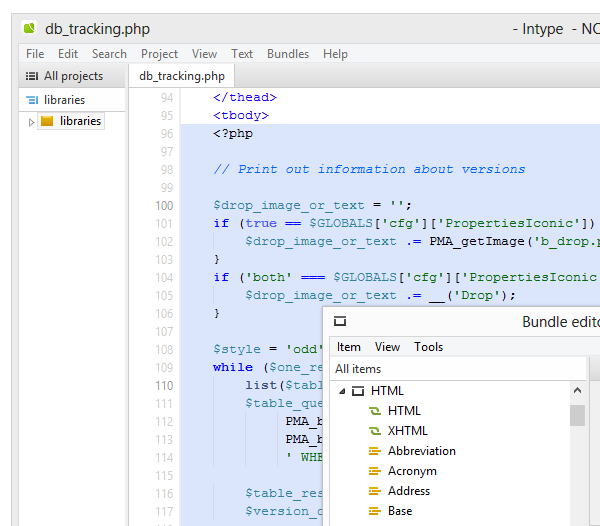Screen dimensions: 600x526
Task: Open the Bundles menu
Action: (x=288, y=54)
